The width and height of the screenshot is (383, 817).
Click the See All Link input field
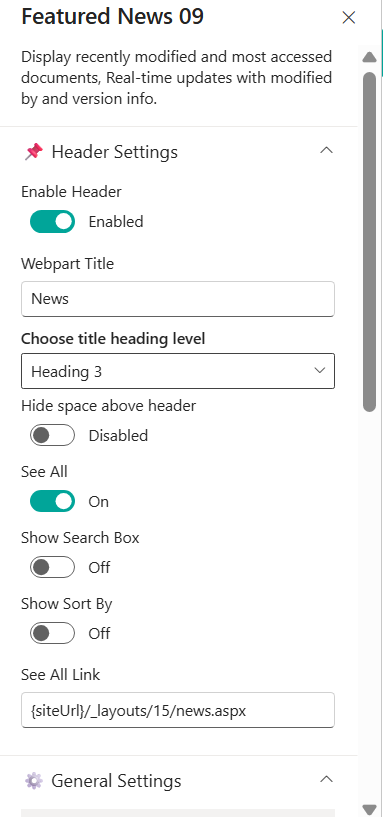click(x=178, y=710)
